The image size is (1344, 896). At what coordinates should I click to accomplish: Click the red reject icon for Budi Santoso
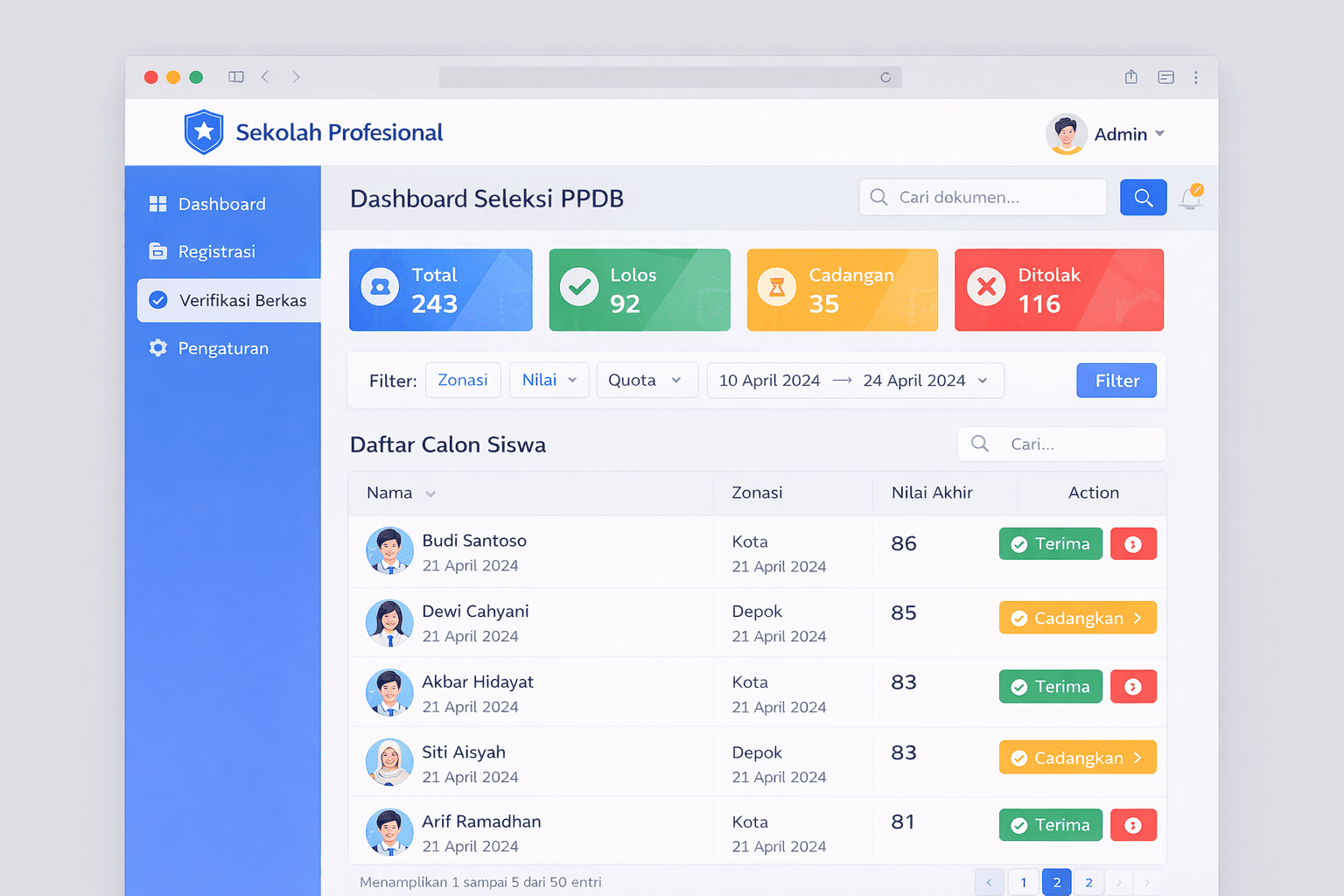tap(1133, 544)
